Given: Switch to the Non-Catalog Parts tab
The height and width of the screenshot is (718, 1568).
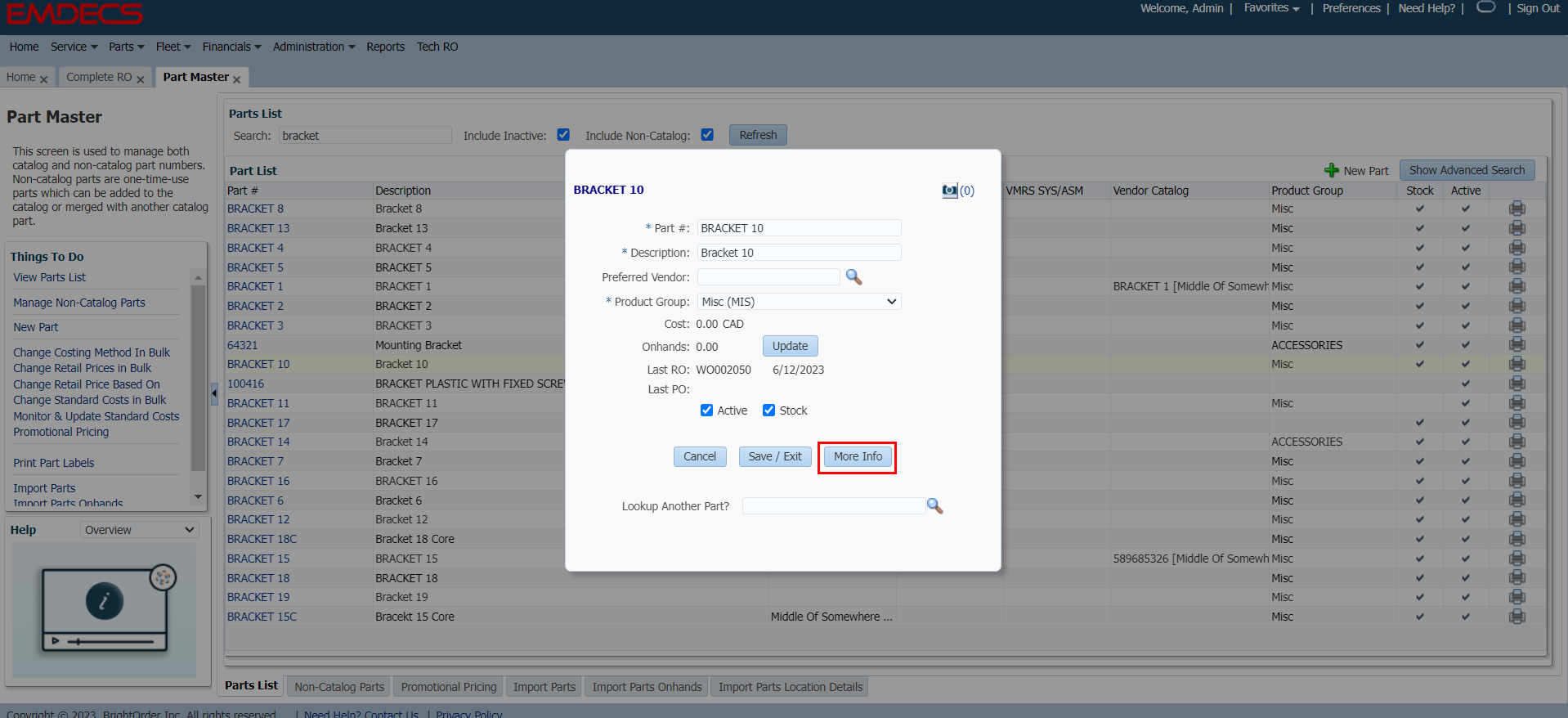Looking at the screenshot, I should [339, 687].
